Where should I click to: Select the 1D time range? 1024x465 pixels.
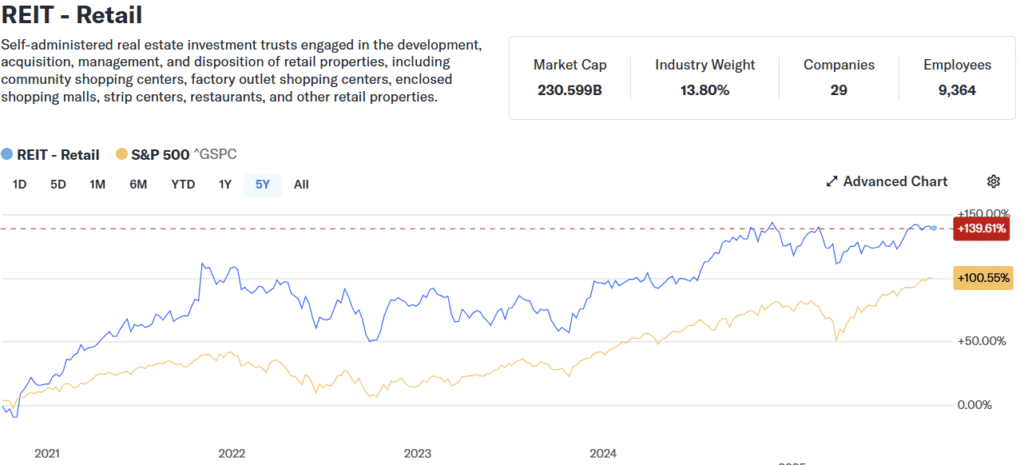point(19,184)
